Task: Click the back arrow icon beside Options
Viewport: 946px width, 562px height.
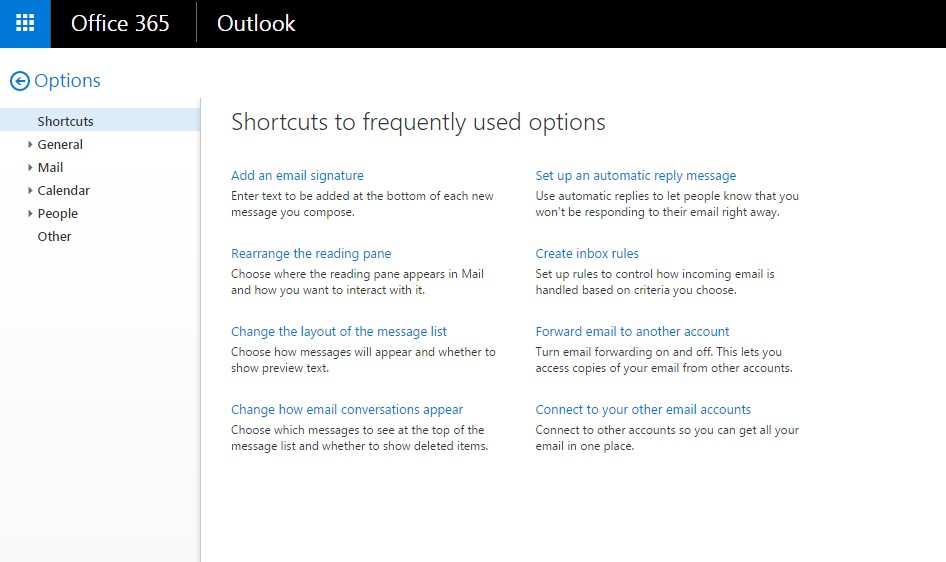Action: coord(20,81)
